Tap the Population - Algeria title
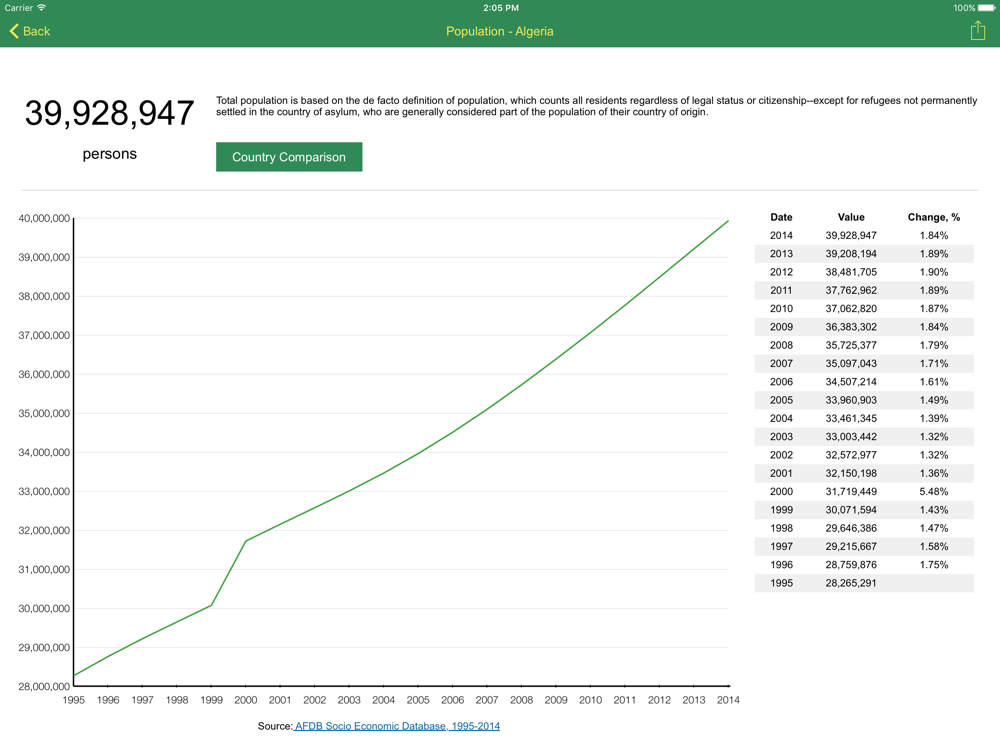Viewport: 1000px width, 750px height. (499, 31)
